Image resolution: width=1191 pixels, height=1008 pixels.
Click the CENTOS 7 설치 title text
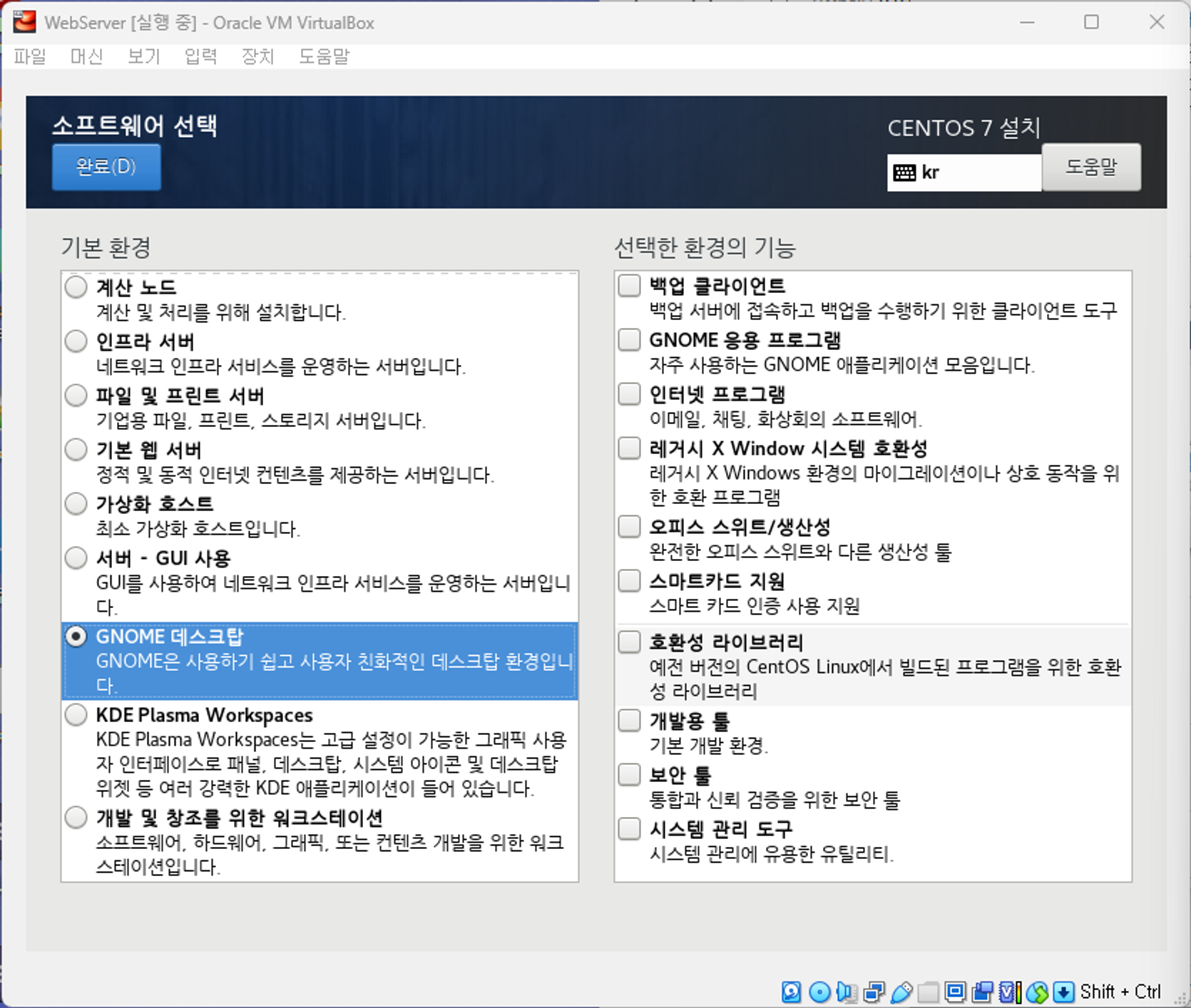[963, 128]
